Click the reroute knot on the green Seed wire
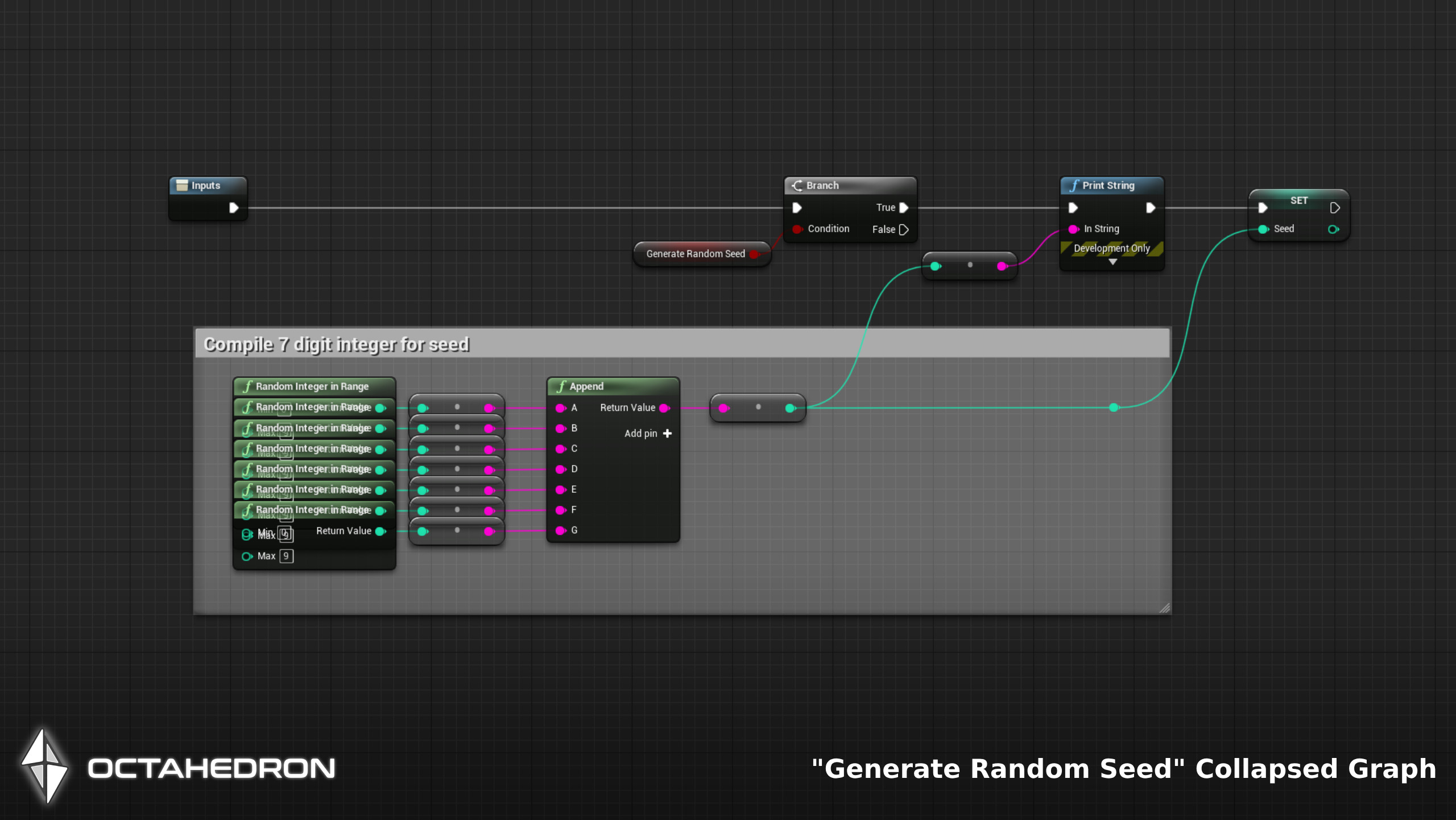Screen dimensions: 1456x820 point(1114,407)
